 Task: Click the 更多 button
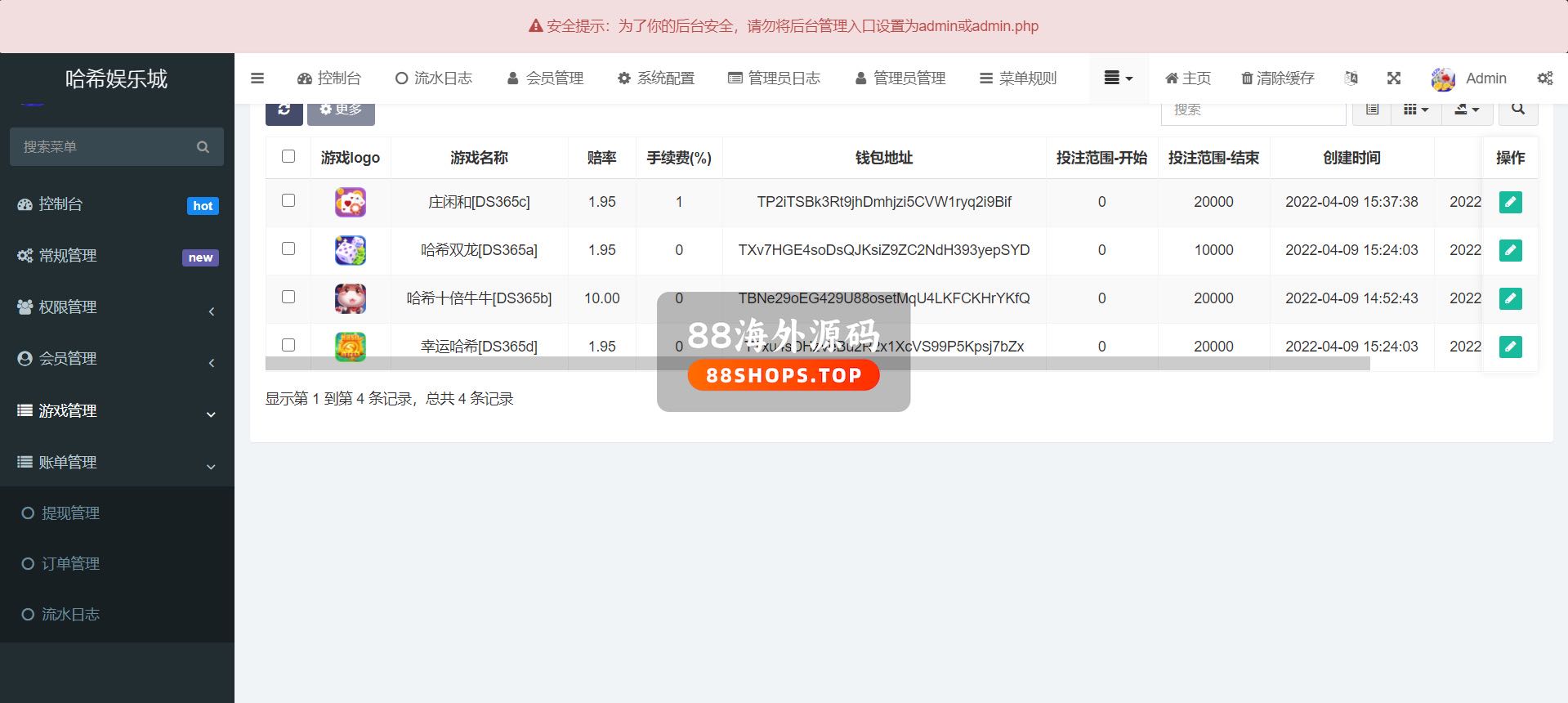pyautogui.click(x=341, y=110)
